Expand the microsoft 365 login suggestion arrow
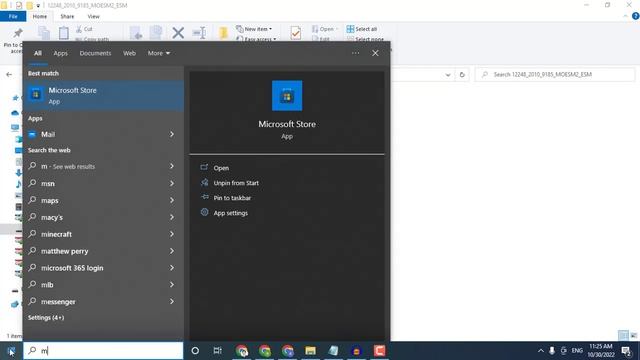640x360 pixels. (172, 268)
